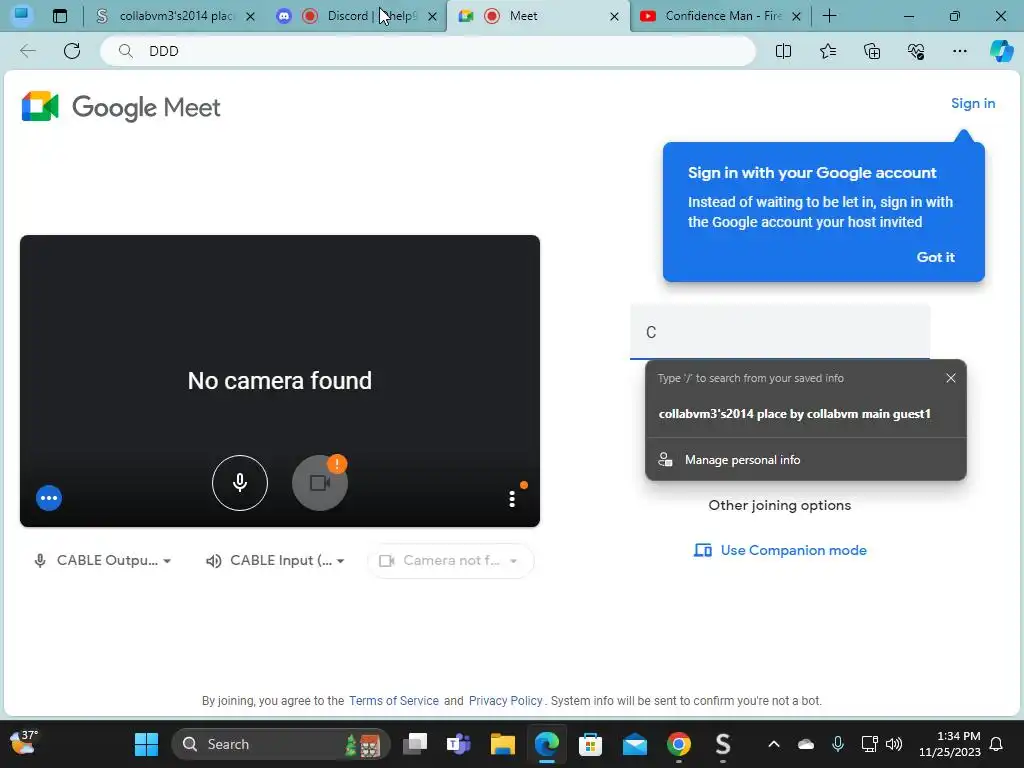Open Microsoft Teams from taskbar
This screenshot has width=1024, height=768.
(458, 744)
